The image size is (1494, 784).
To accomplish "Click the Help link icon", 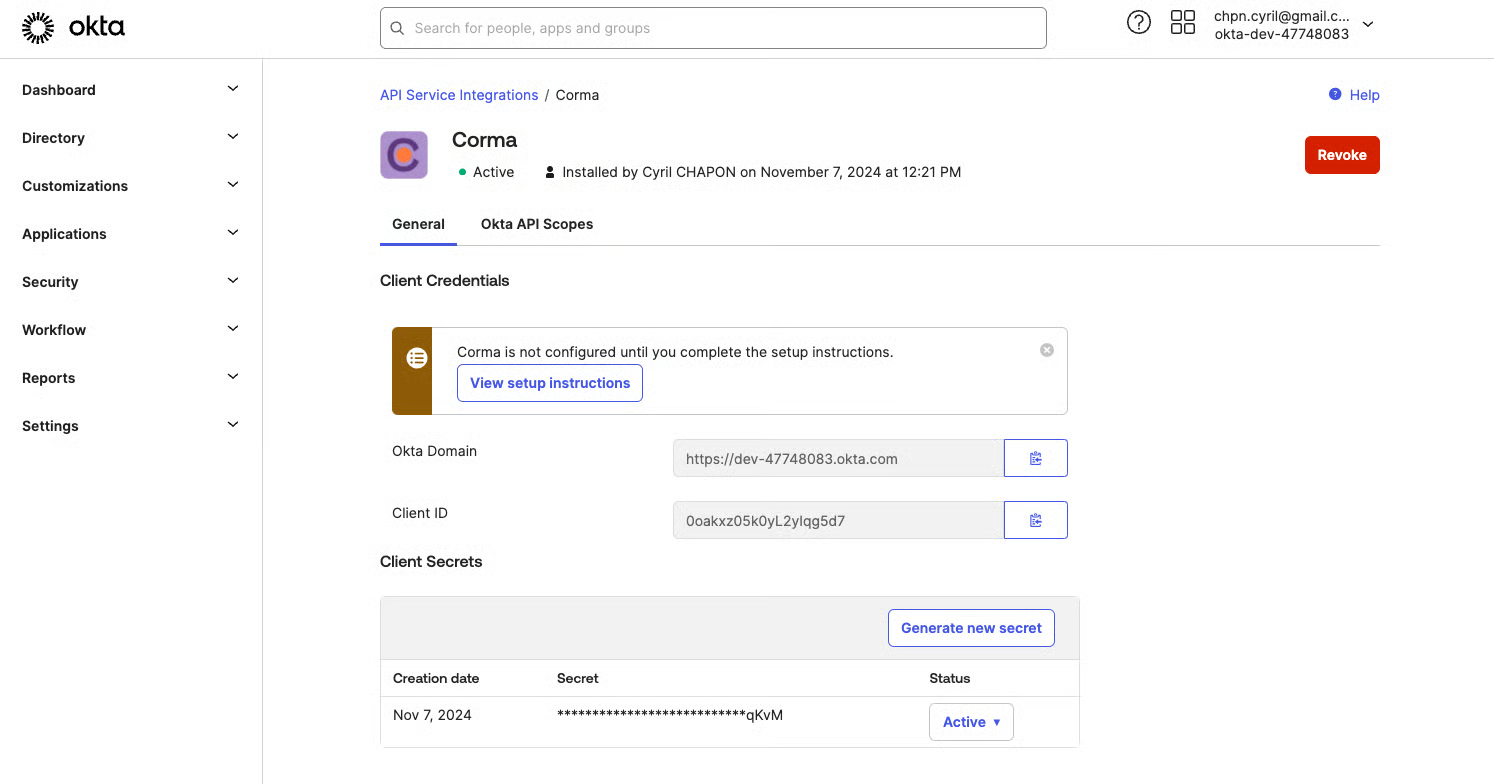I will (x=1335, y=95).
